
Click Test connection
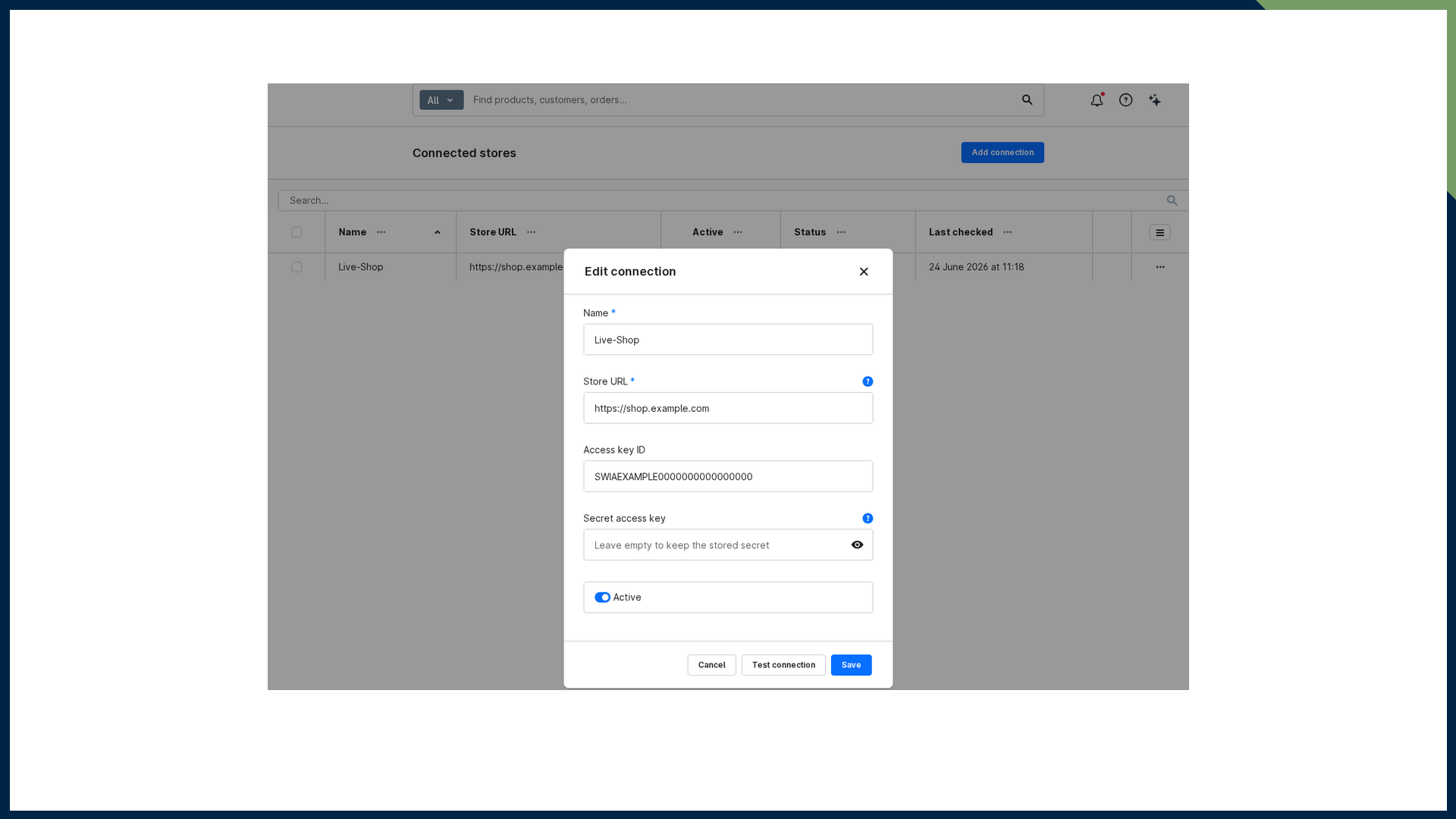tap(783, 665)
